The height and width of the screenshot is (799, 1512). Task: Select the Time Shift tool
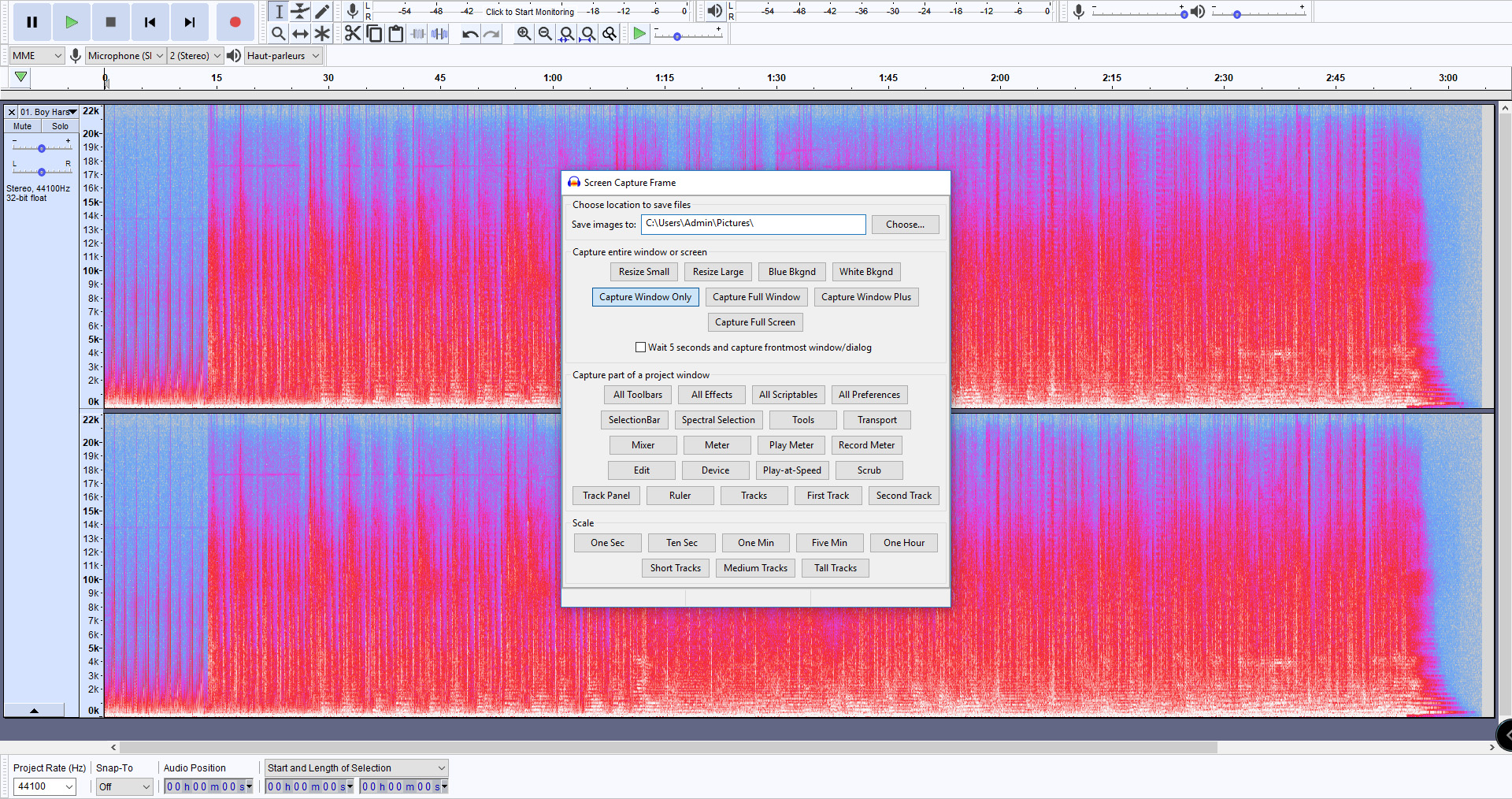click(x=300, y=33)
